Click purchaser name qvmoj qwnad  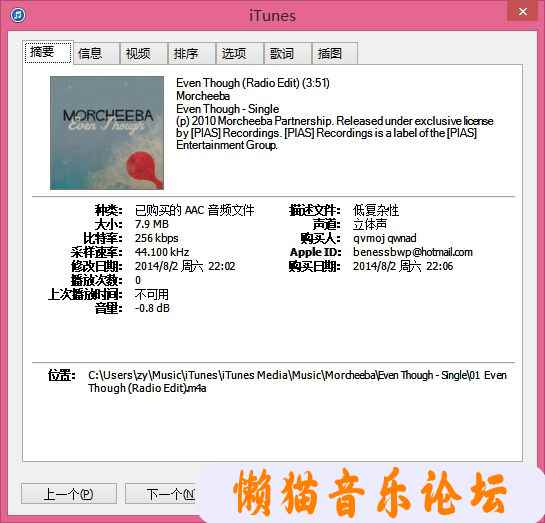pos(384,238)
